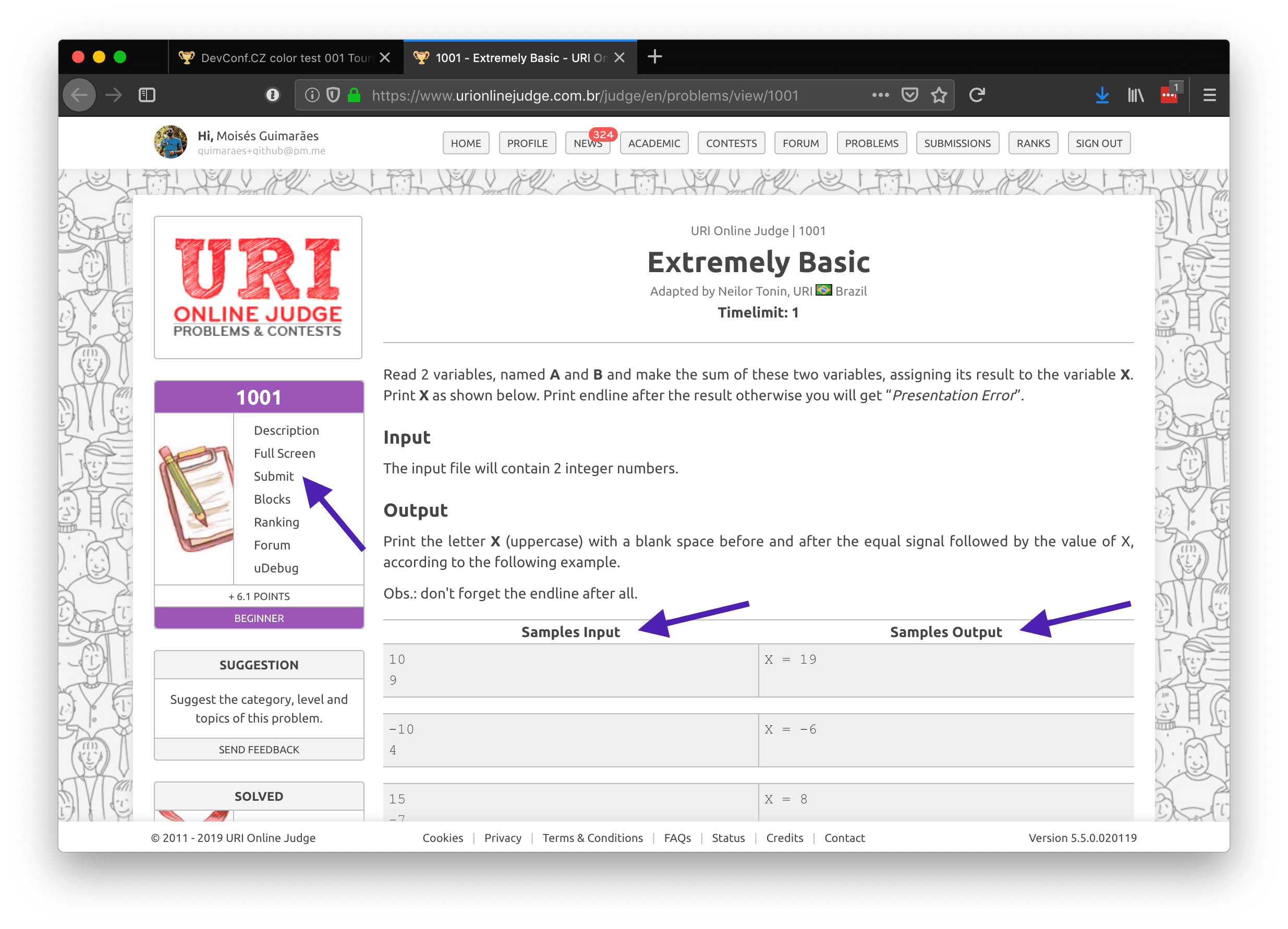The image size is (1288, 929).
Task: Click the green padlock security icon
Action: (355, 95)
